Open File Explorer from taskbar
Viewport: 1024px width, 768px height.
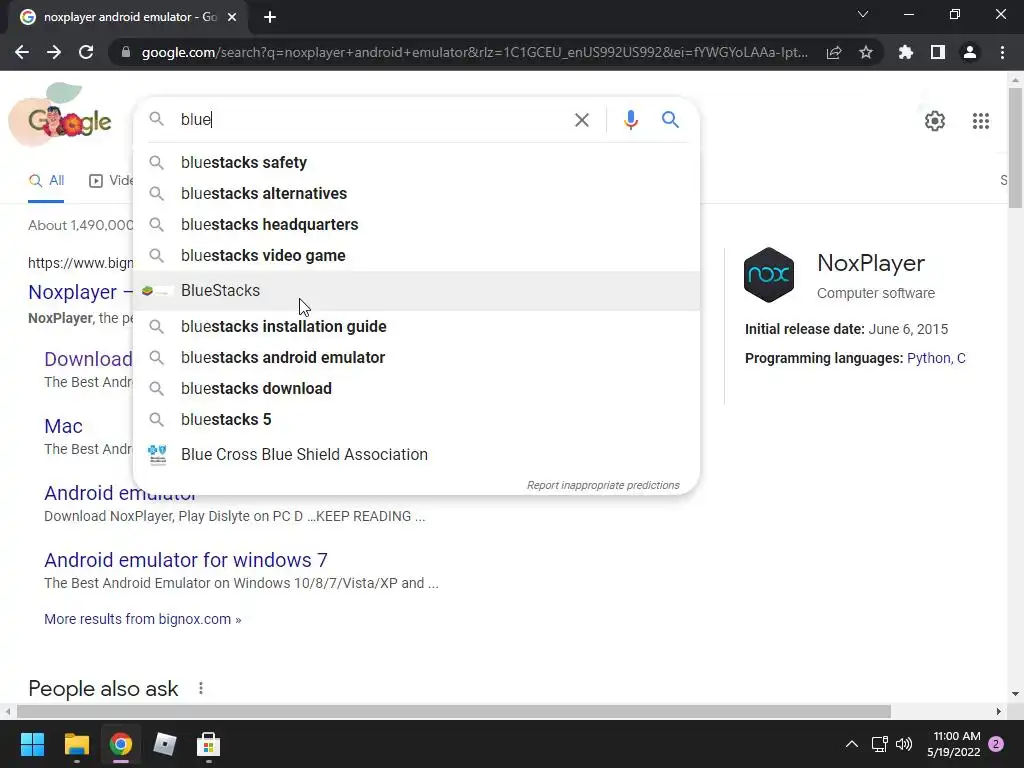click(x=76, y=744)
